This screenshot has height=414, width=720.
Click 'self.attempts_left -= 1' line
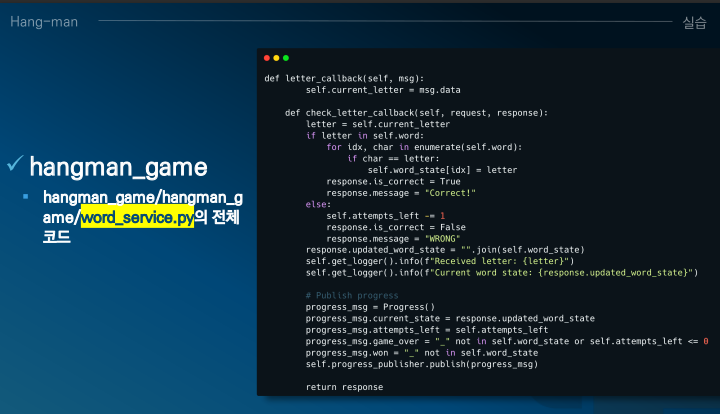pyautogui.click(x=386, y=216)
